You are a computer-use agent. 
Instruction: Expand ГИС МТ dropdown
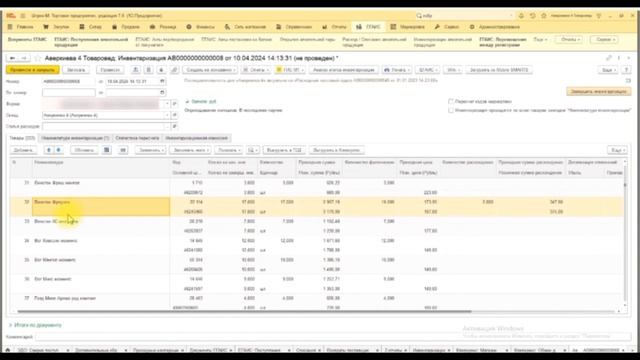(289, 70)
